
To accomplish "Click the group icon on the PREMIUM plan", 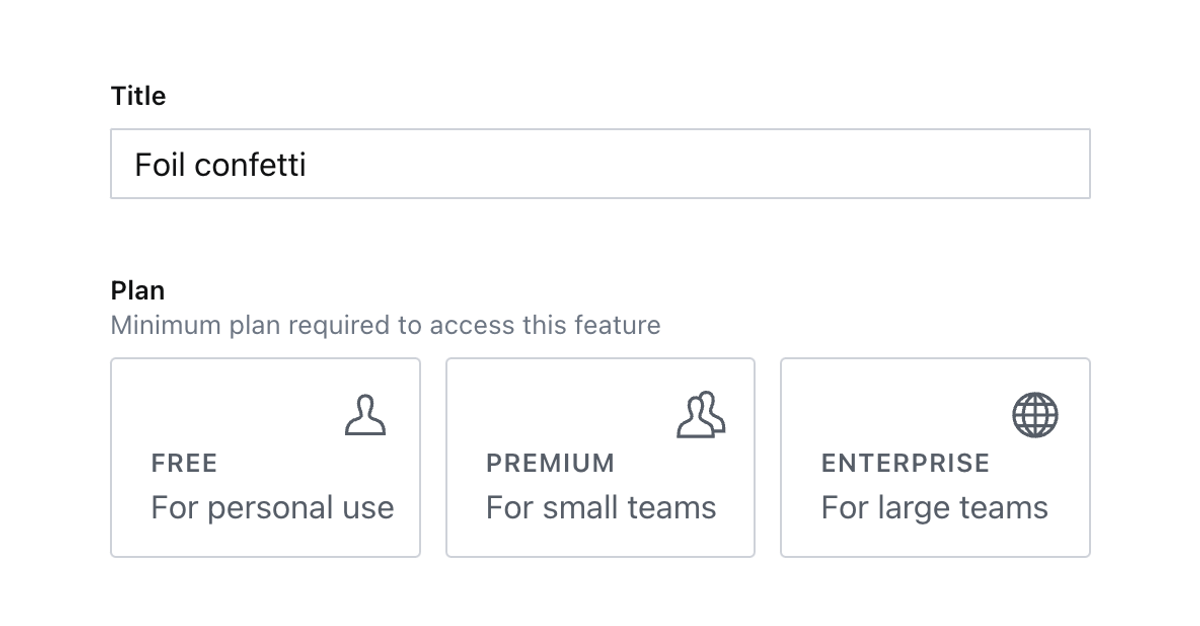I will [701, 413].
